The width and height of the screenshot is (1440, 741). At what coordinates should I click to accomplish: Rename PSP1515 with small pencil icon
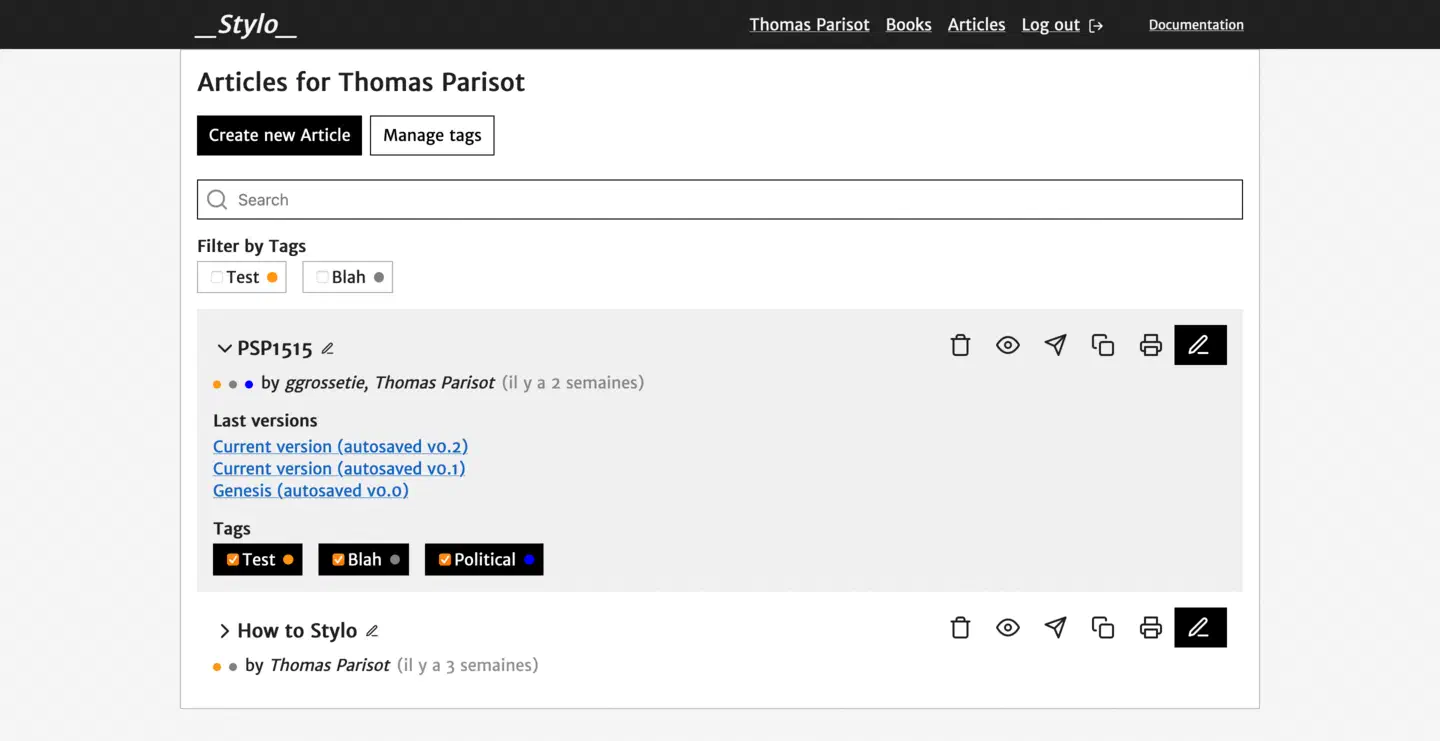coord(327,349)
